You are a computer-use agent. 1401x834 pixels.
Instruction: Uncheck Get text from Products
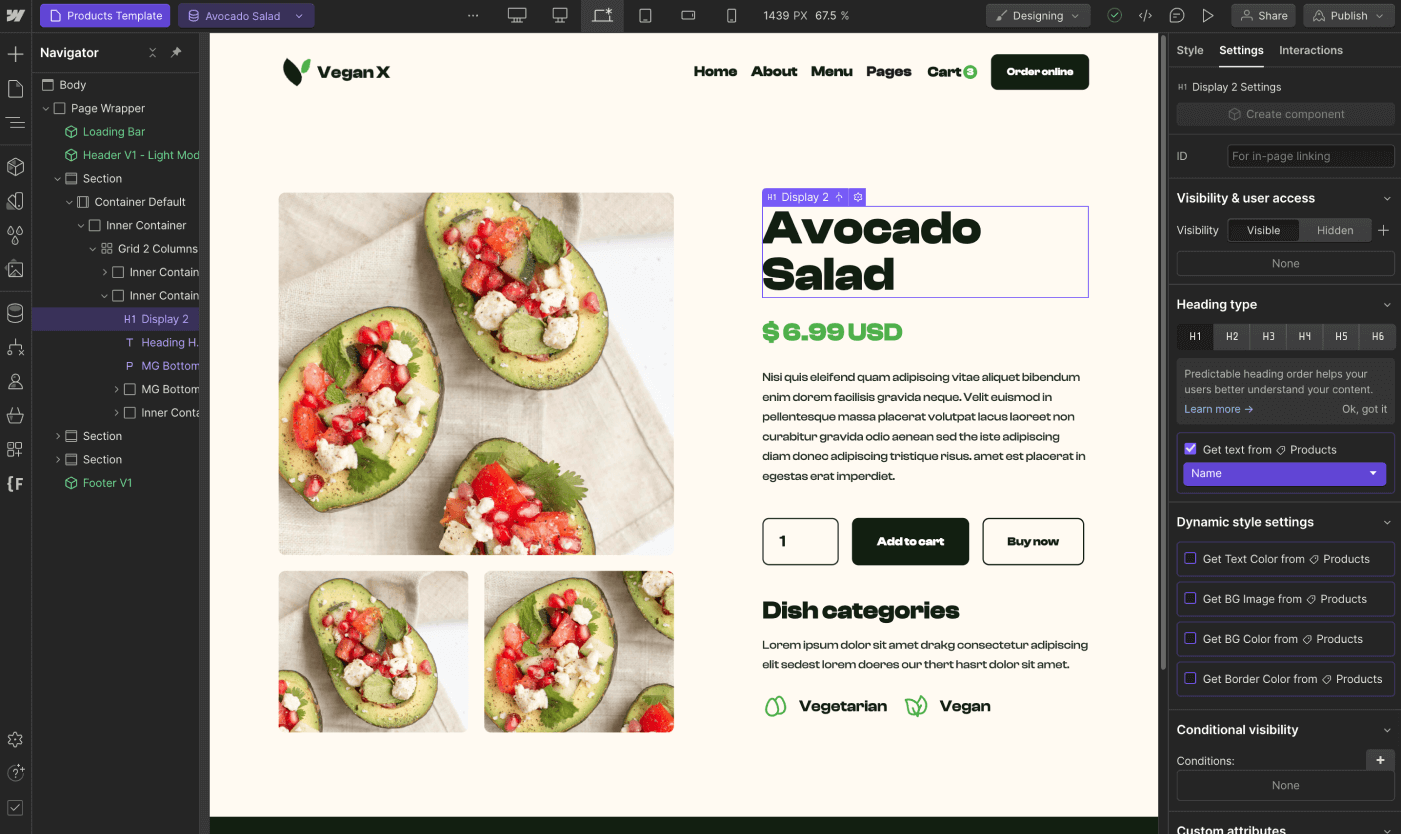tap(1190, 449)
